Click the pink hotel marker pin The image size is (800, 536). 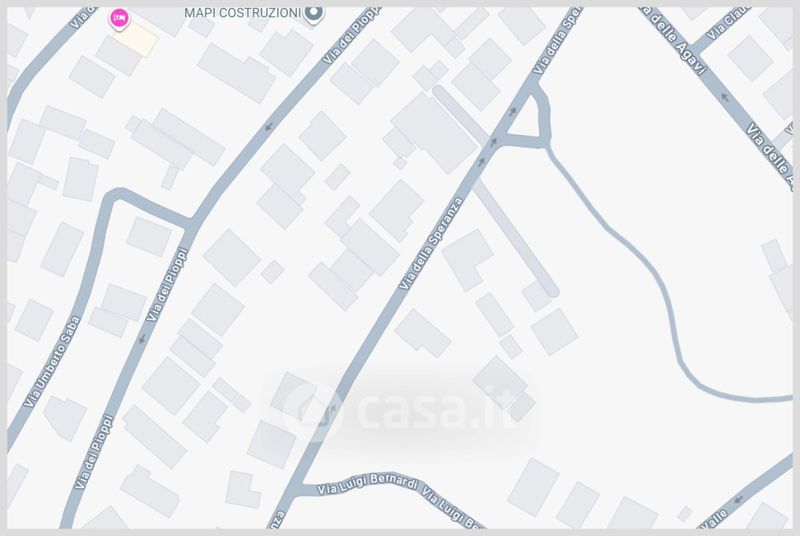[119, 19]
